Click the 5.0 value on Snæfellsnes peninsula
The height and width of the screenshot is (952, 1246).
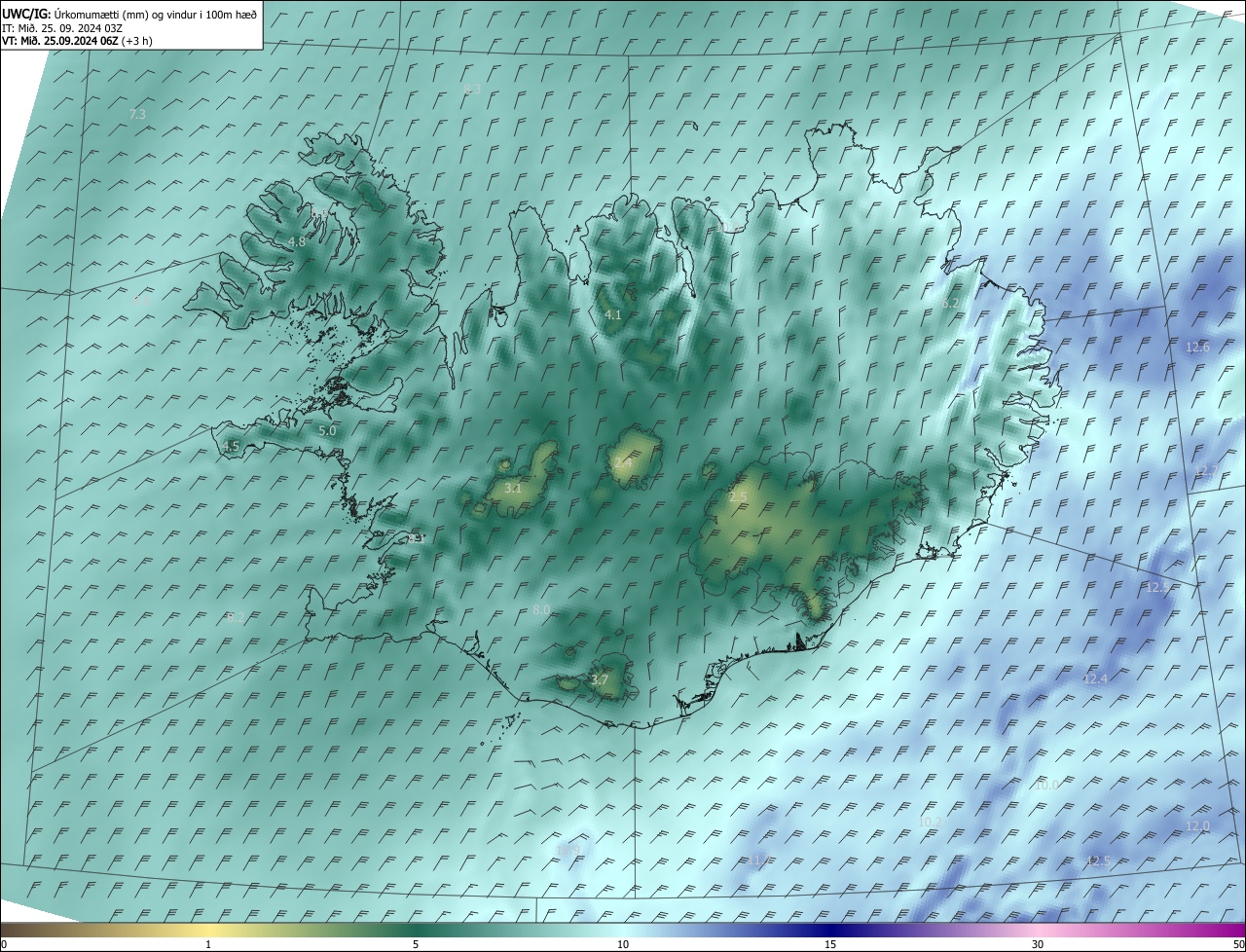click(x=327, y=430)
